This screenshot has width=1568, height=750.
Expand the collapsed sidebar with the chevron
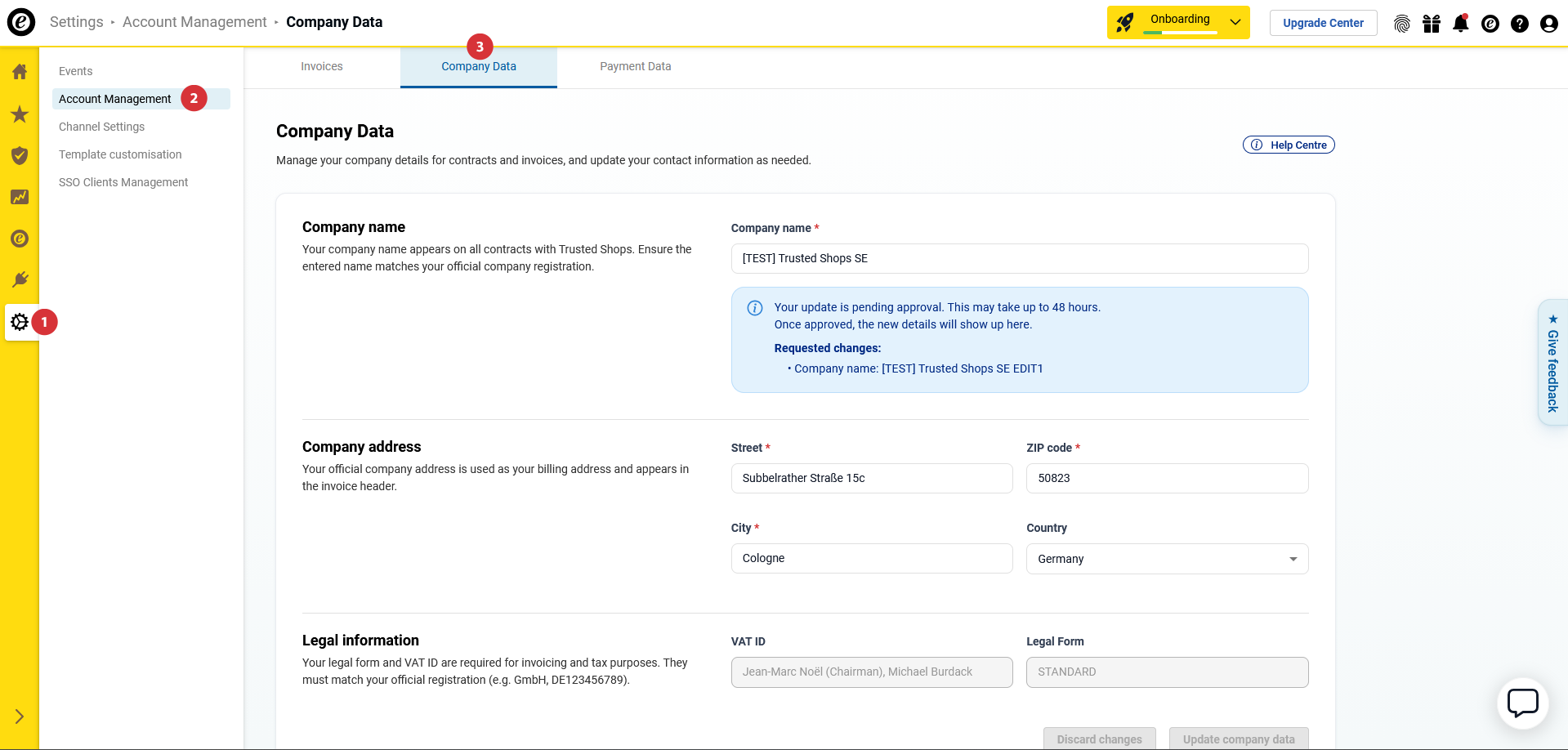point(20,717)
